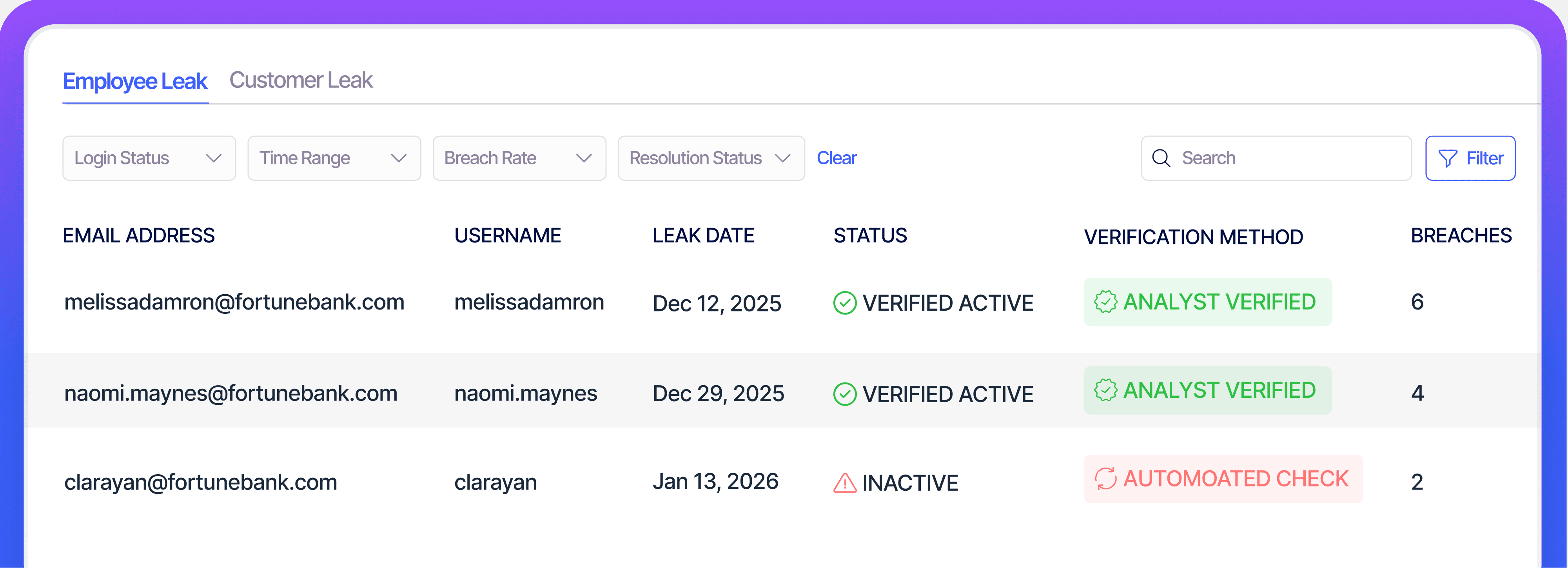Open the Login Status dropdown
Screen dimensions: 1568x568
pos(149,158)
